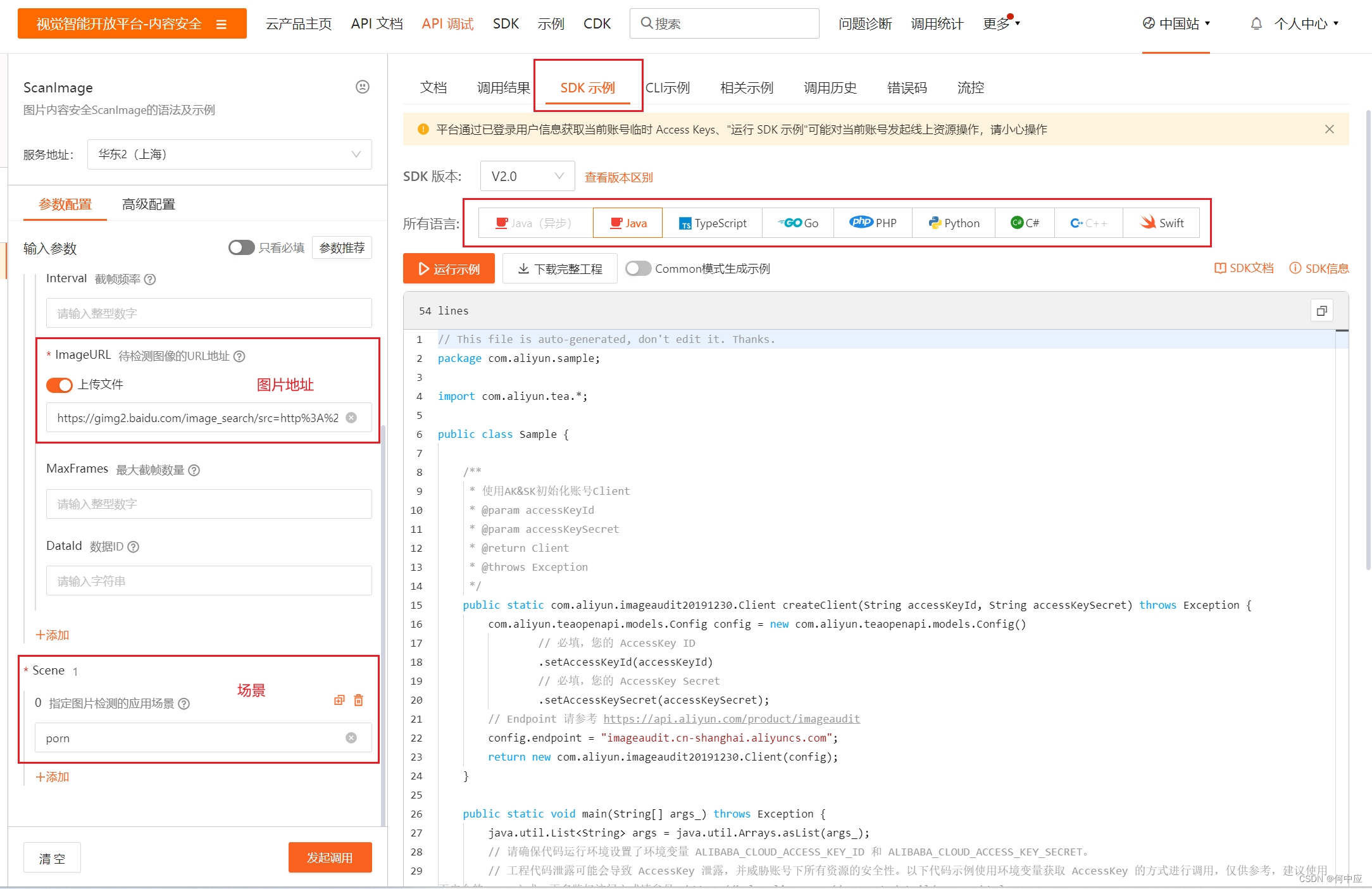Switch to the 错误码 tab

tap(907, 87)
